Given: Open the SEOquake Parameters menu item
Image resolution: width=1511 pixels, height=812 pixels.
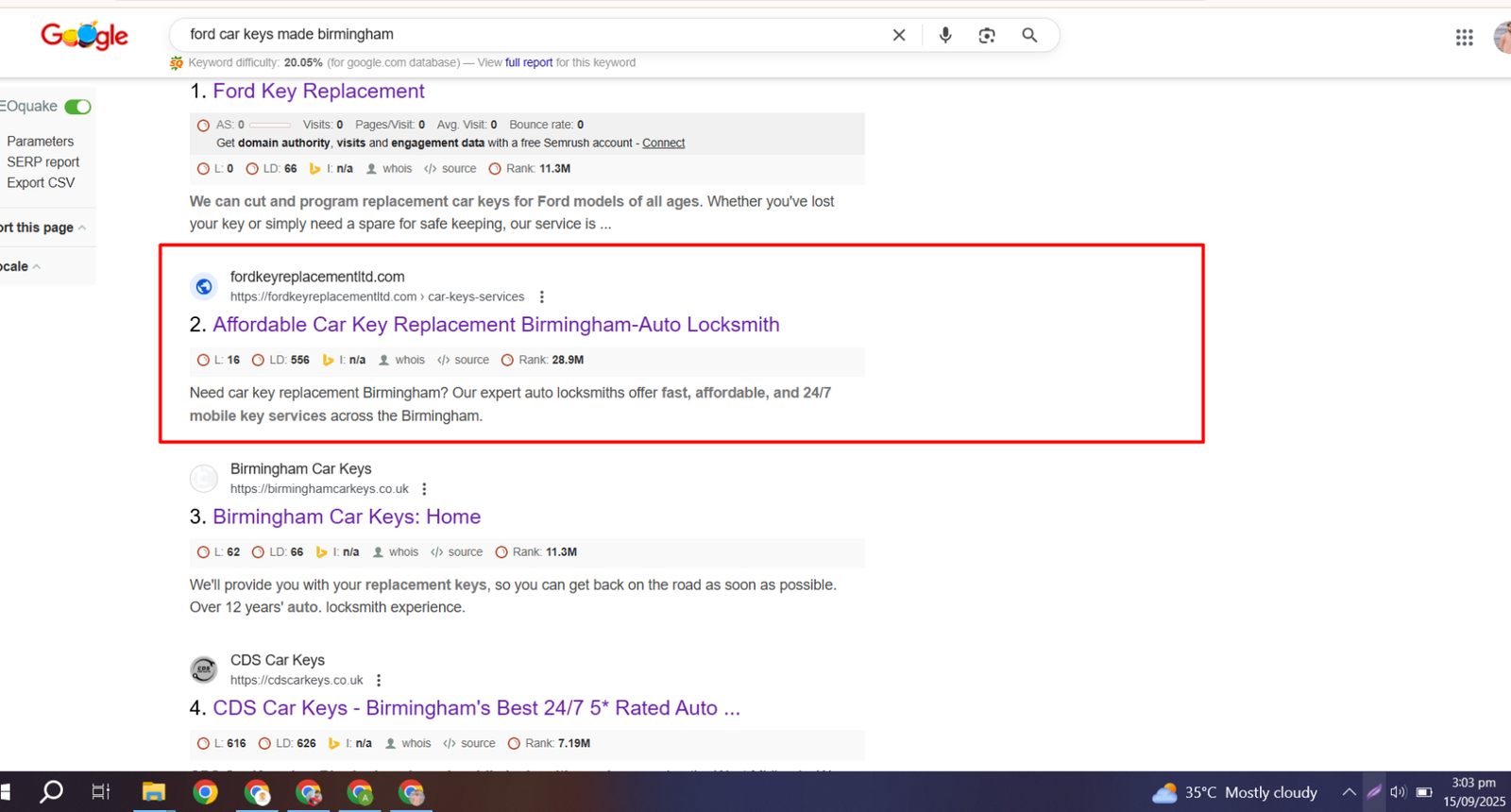Looking at the screenshot, I should [40, 141].
